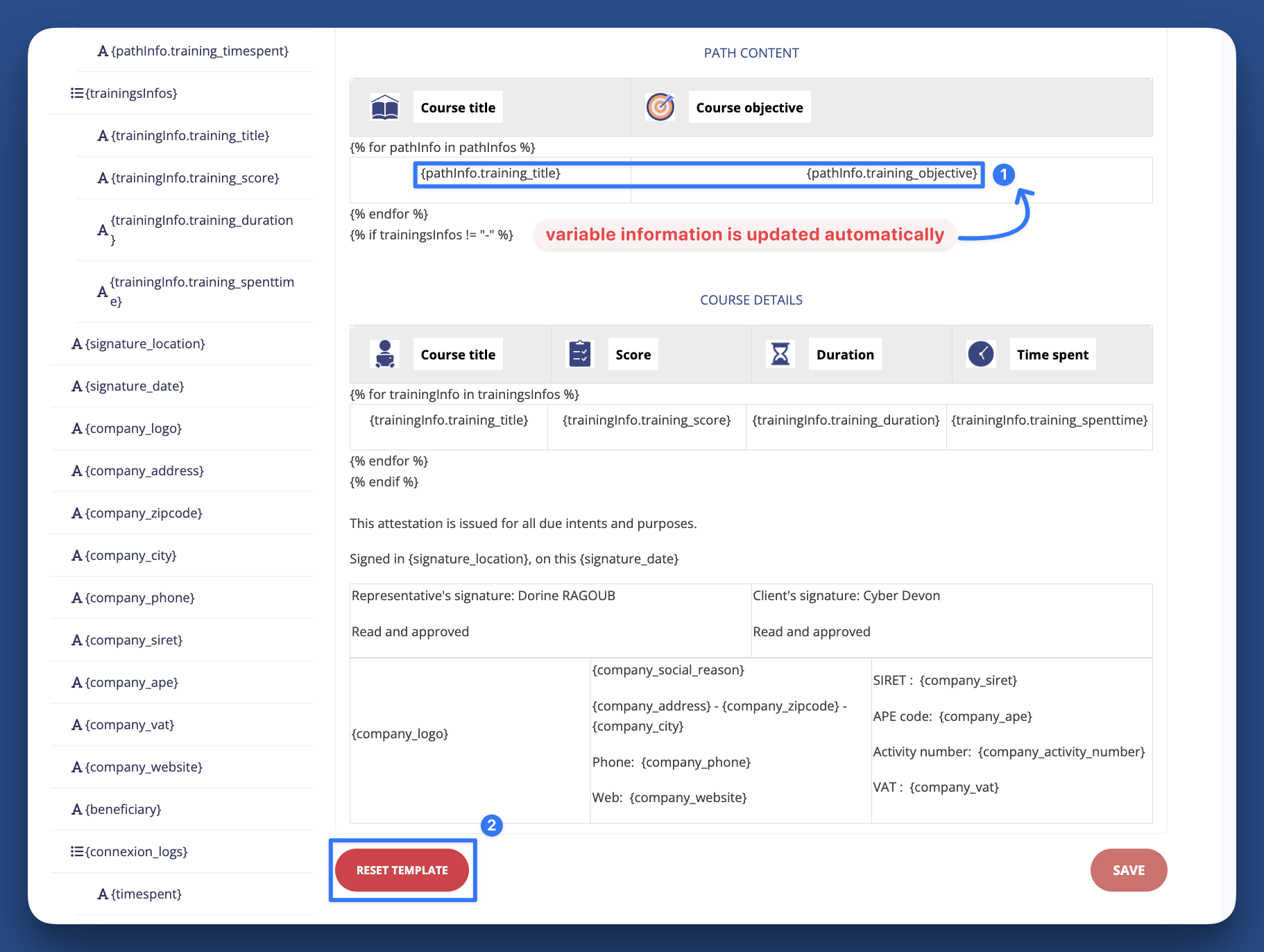Select the {company_vat} sidebar variable
1264x952 pixels.
point(129,724)
